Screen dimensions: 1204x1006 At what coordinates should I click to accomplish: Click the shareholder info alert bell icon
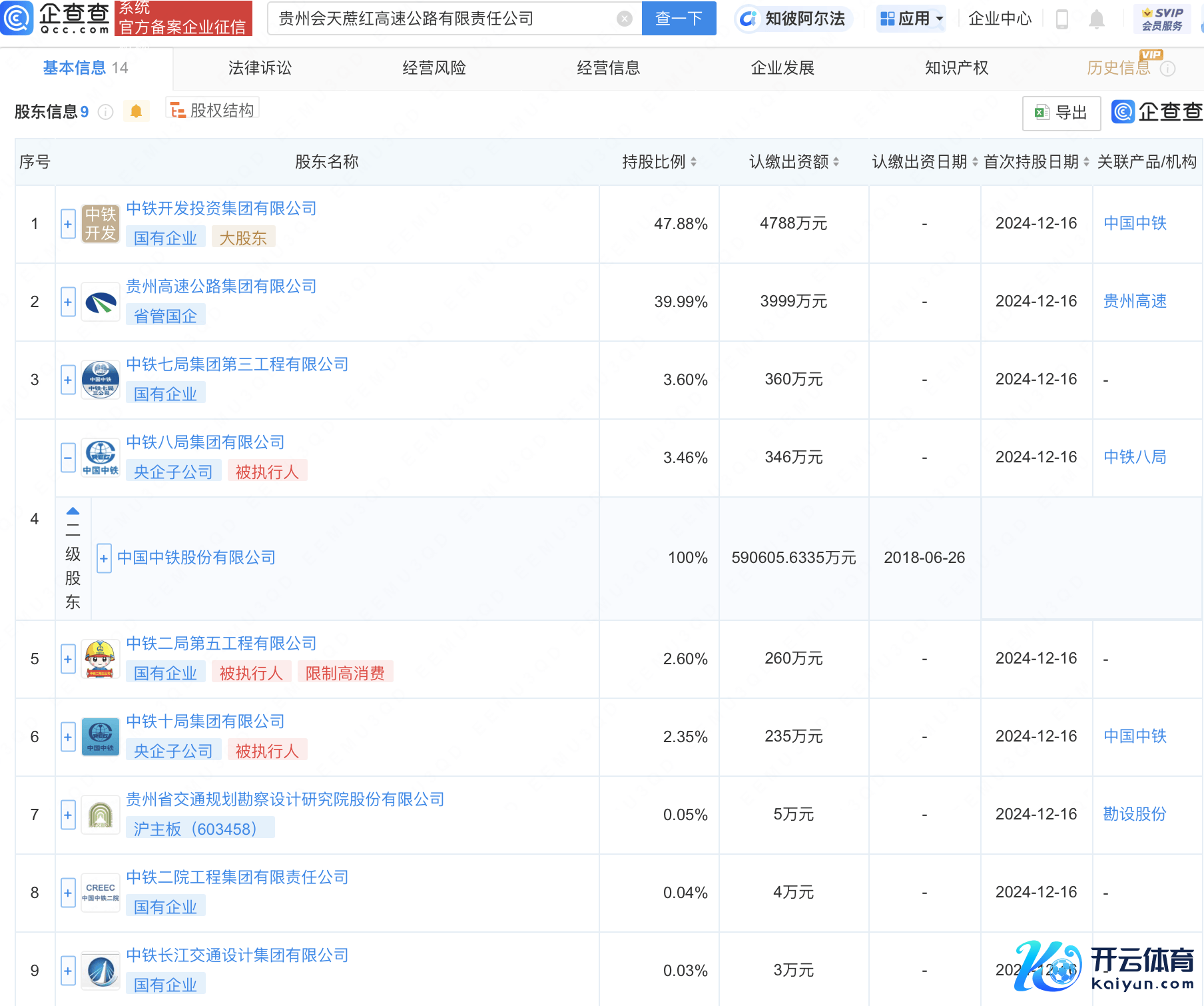pos(136,111)
